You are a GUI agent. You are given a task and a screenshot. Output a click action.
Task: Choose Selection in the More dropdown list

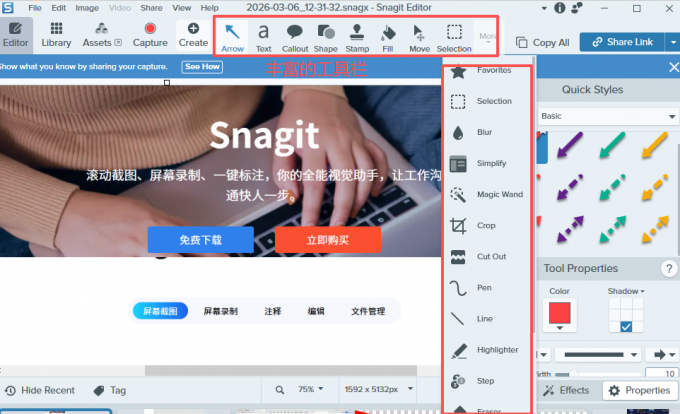487,101
